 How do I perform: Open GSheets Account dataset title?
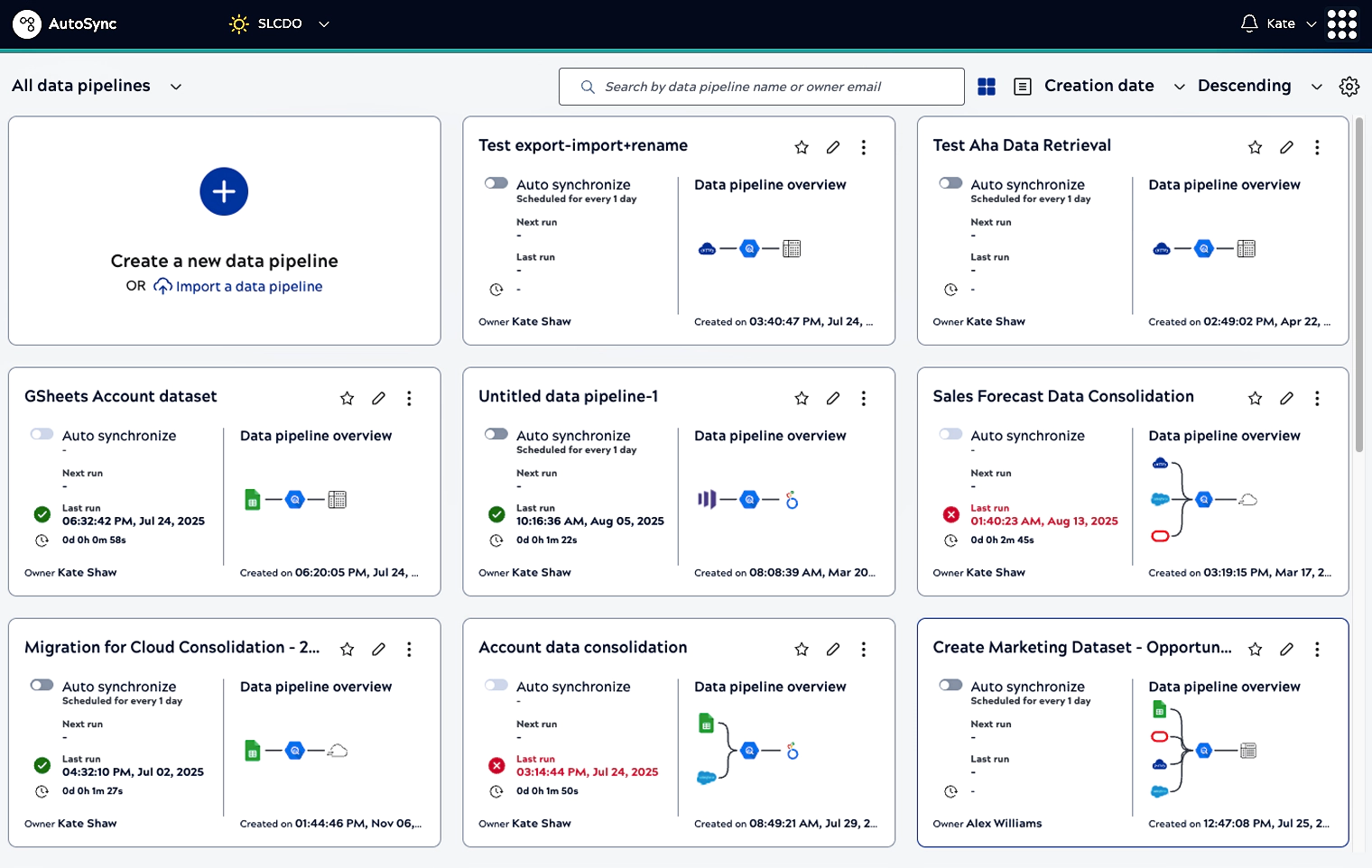pyautogui.click(x=121, y=396)
